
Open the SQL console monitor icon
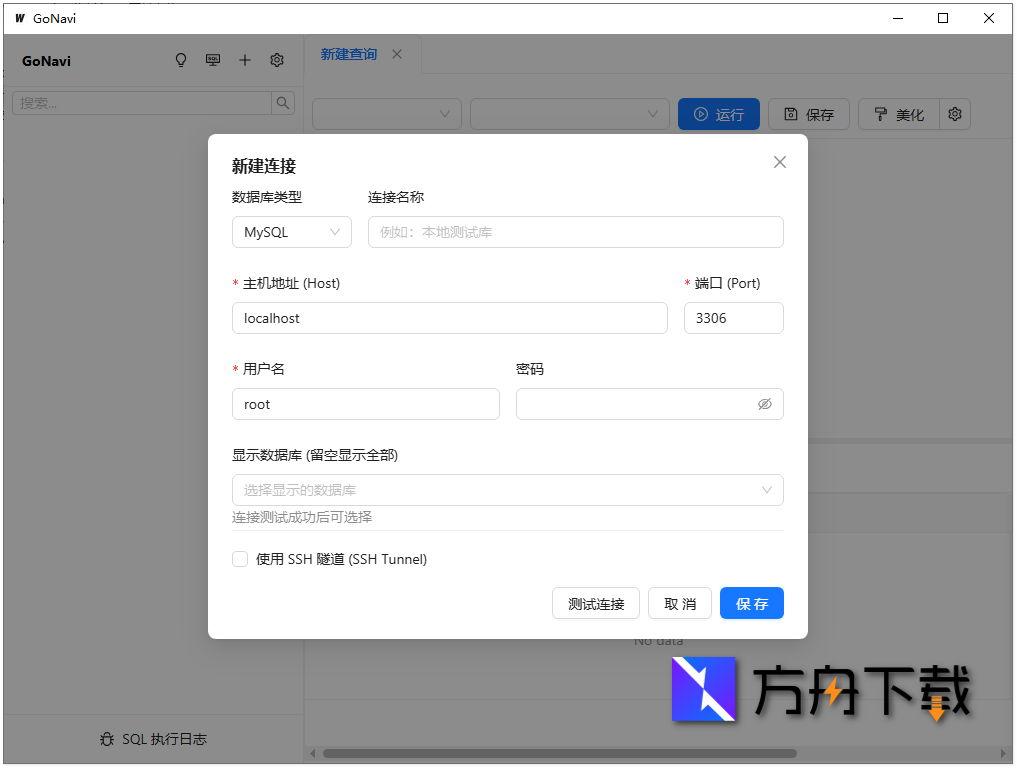tap(213, 60)
